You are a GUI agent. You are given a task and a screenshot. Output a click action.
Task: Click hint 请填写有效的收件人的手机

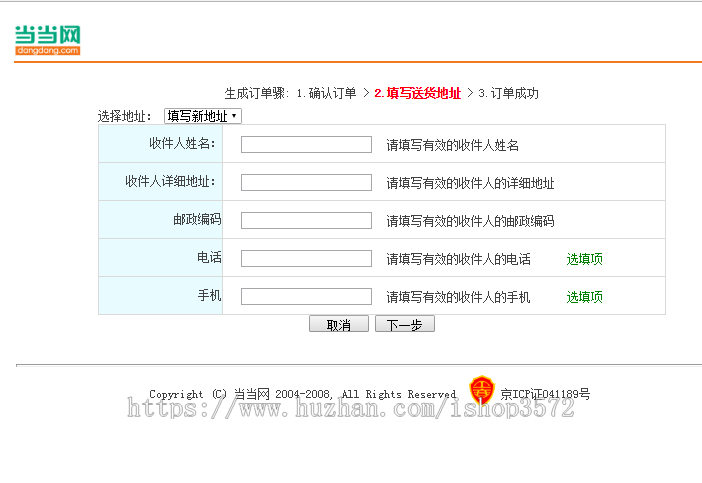pos(458,297)
